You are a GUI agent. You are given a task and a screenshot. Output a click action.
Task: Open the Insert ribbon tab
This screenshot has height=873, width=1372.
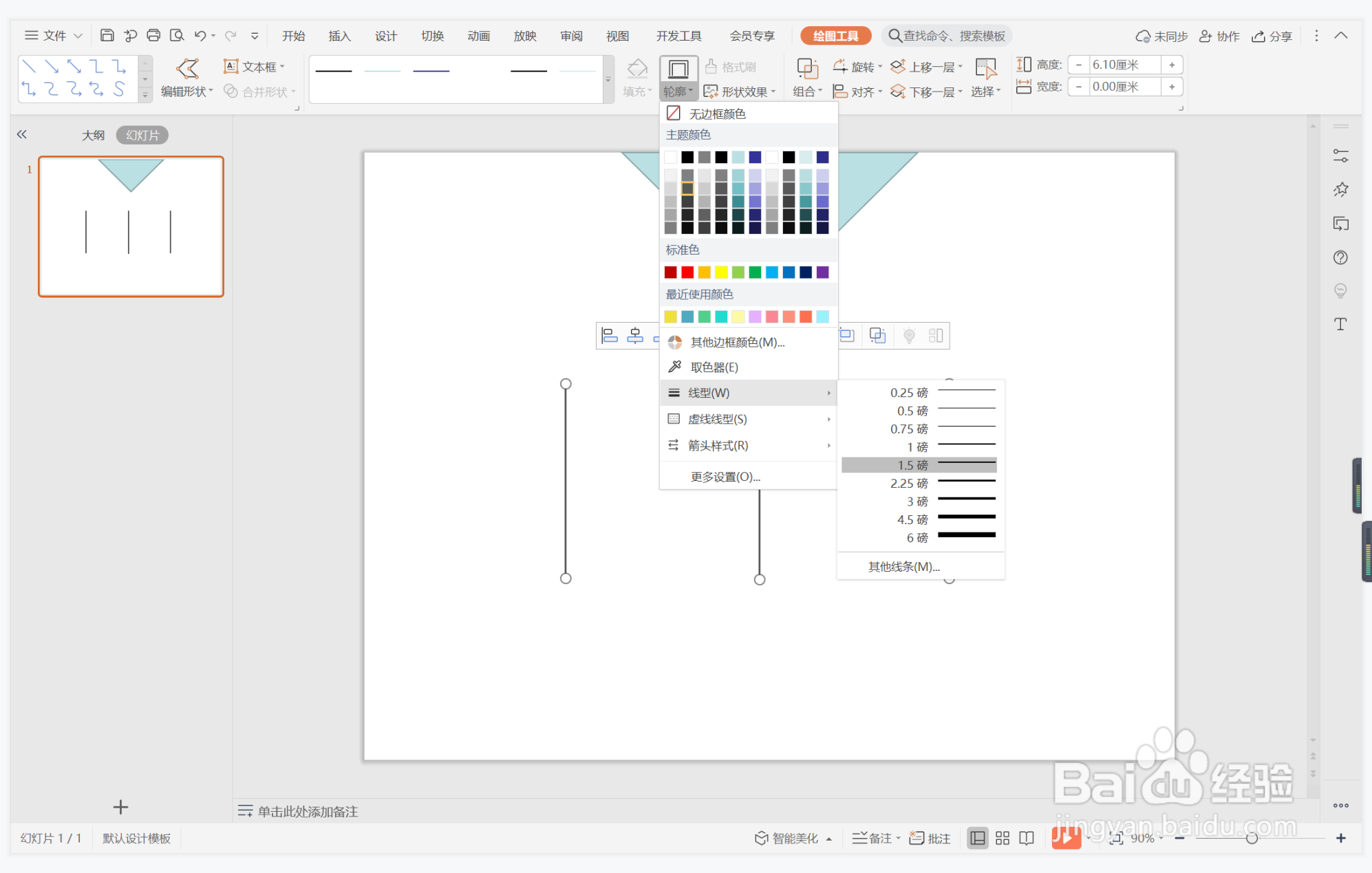(339, 36)
